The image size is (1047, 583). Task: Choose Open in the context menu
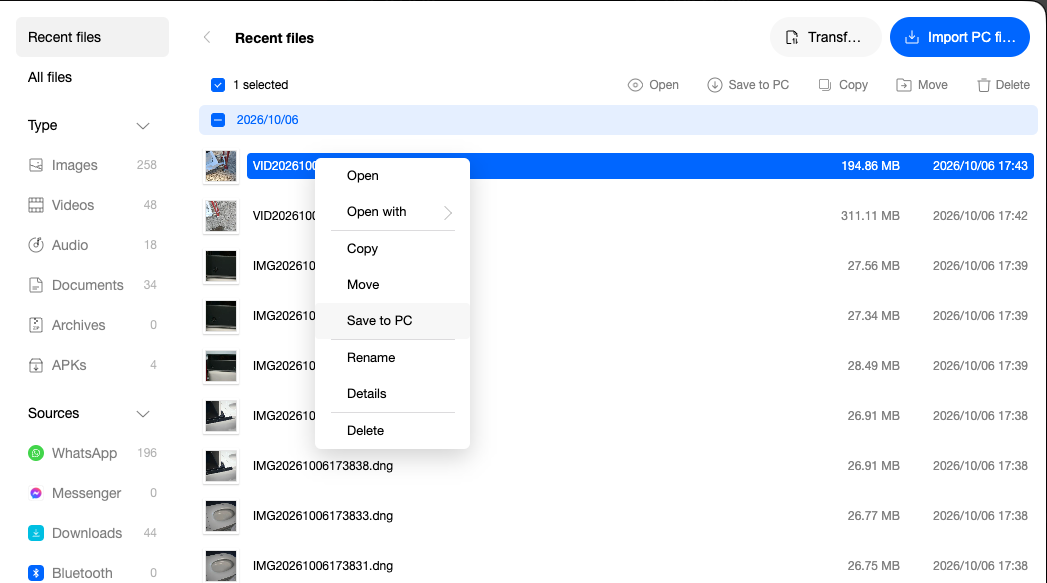coord(392,176)
